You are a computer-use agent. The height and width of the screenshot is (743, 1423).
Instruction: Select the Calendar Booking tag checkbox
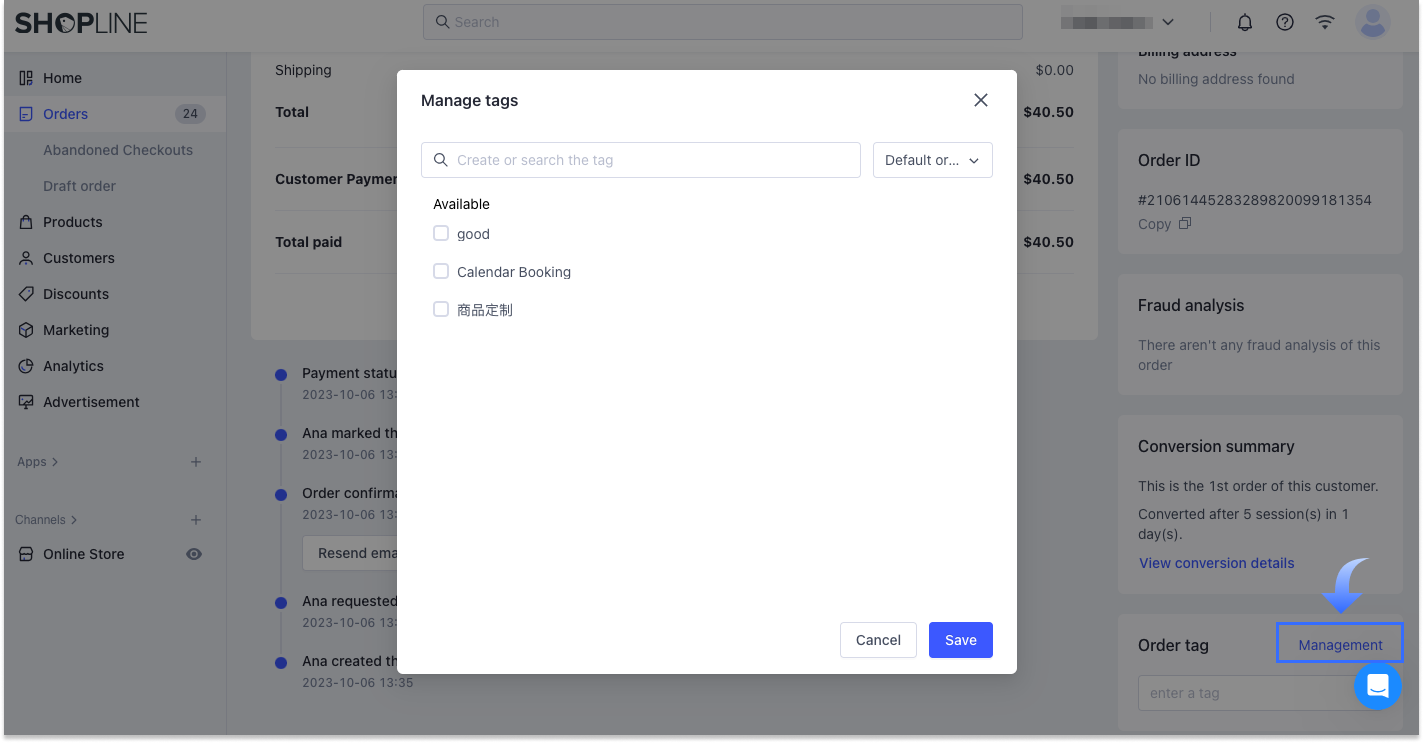[441, 272]
